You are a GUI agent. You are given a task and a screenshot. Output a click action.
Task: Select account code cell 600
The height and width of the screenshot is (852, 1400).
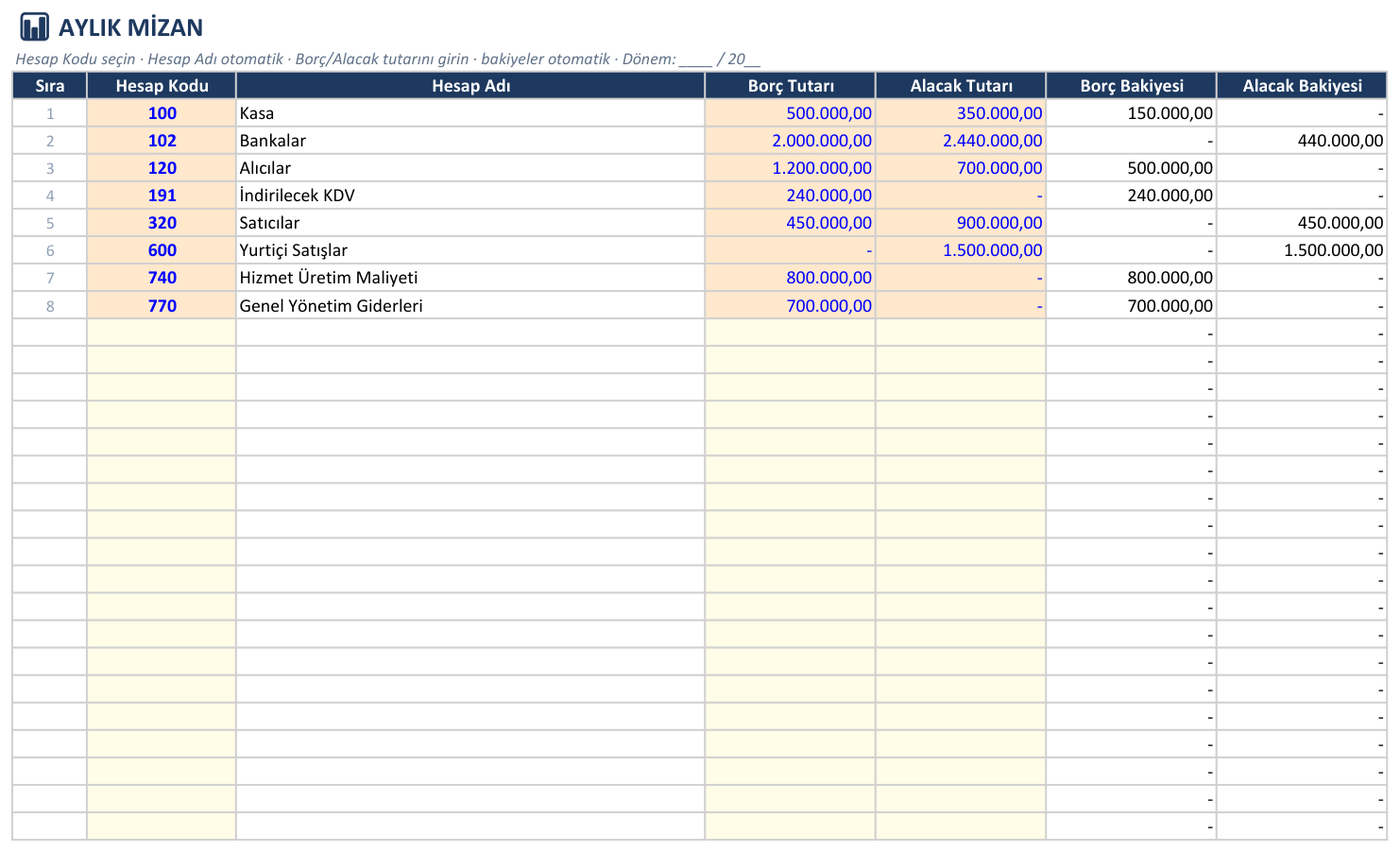tap(162, 251)
